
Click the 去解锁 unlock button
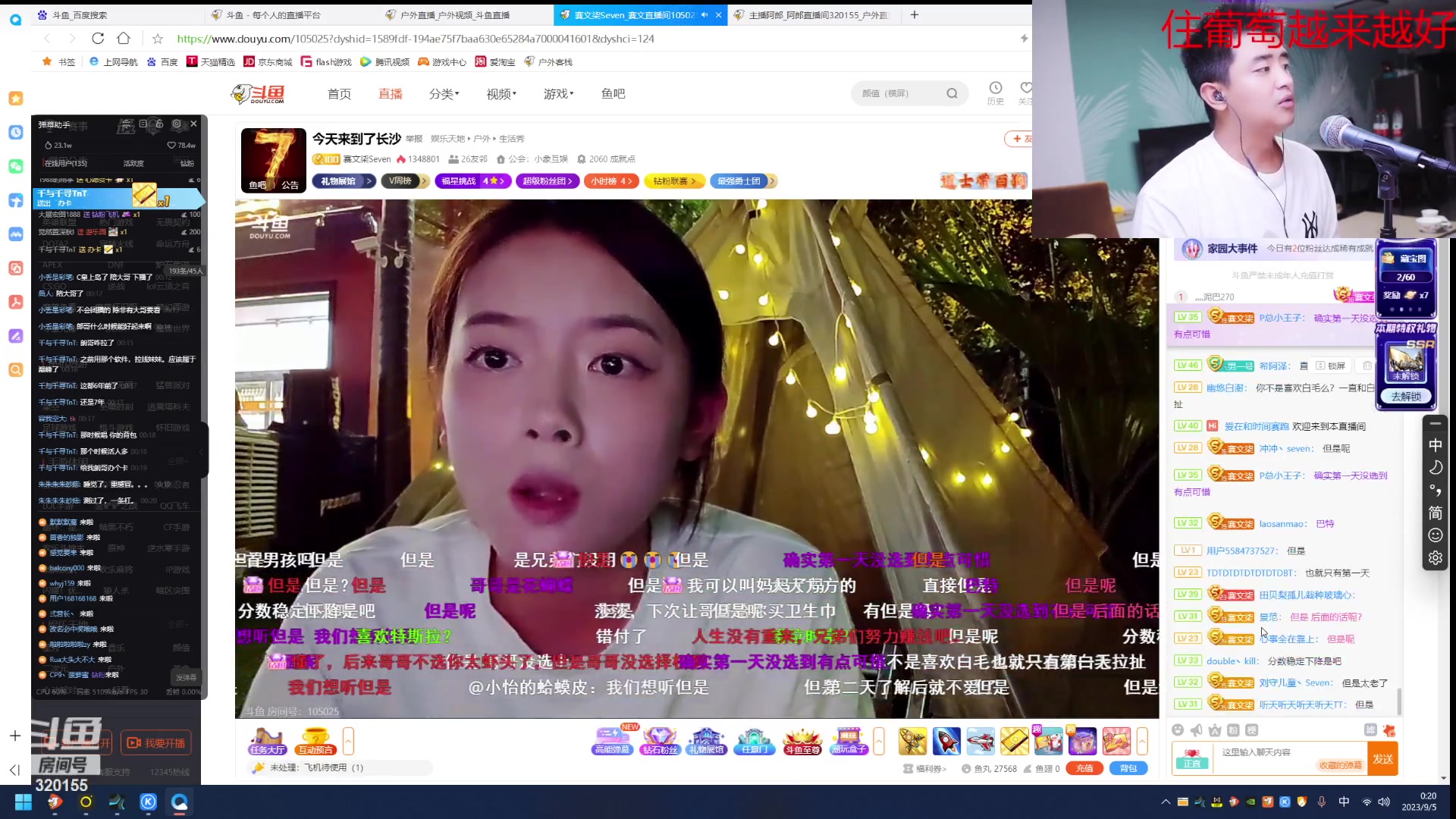coord(1406,397)
